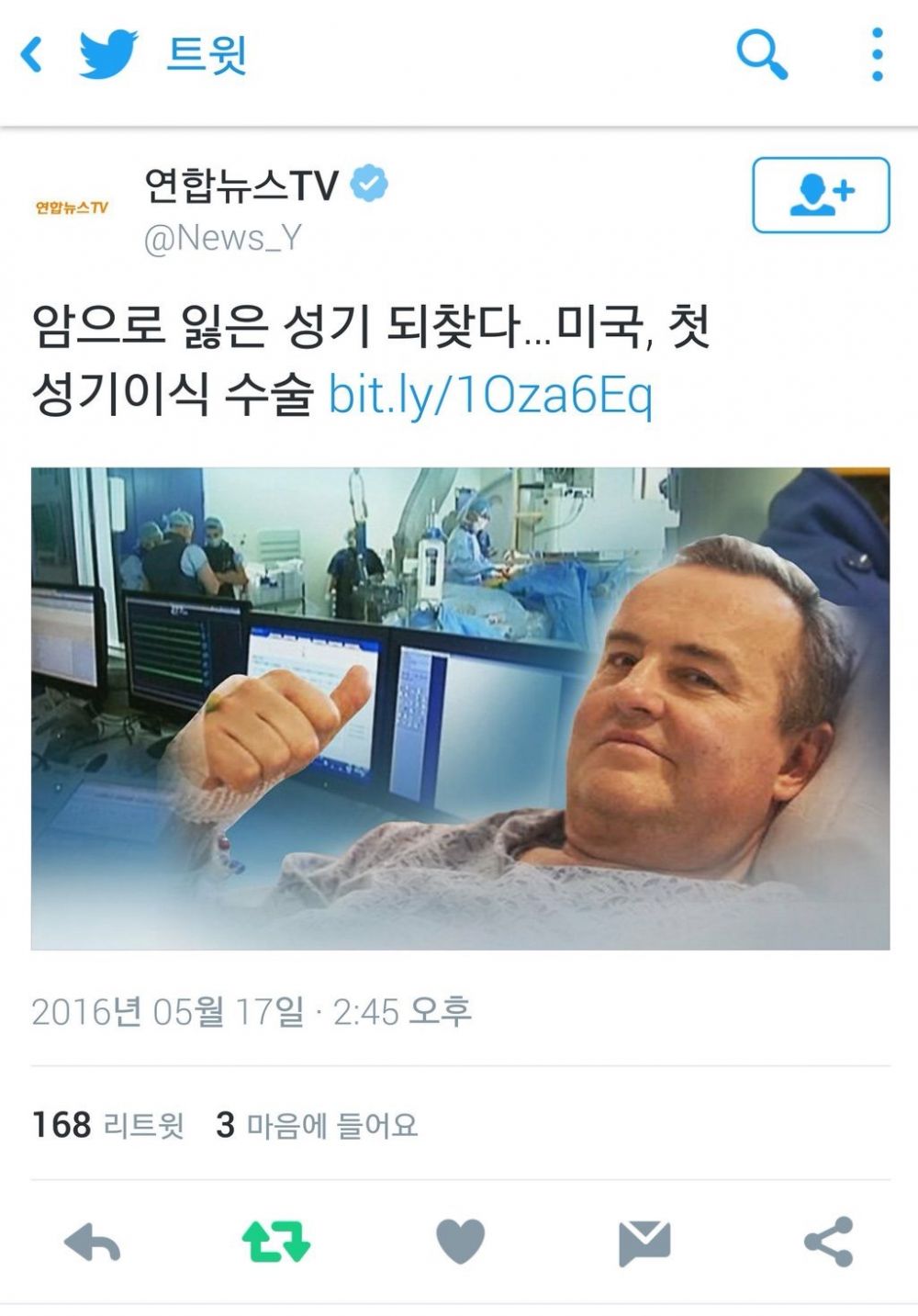Reply to the tweet with the arrow icon
Image resolution: width=918 pixels, height=1316 pixels.
tap(92, 1242)
